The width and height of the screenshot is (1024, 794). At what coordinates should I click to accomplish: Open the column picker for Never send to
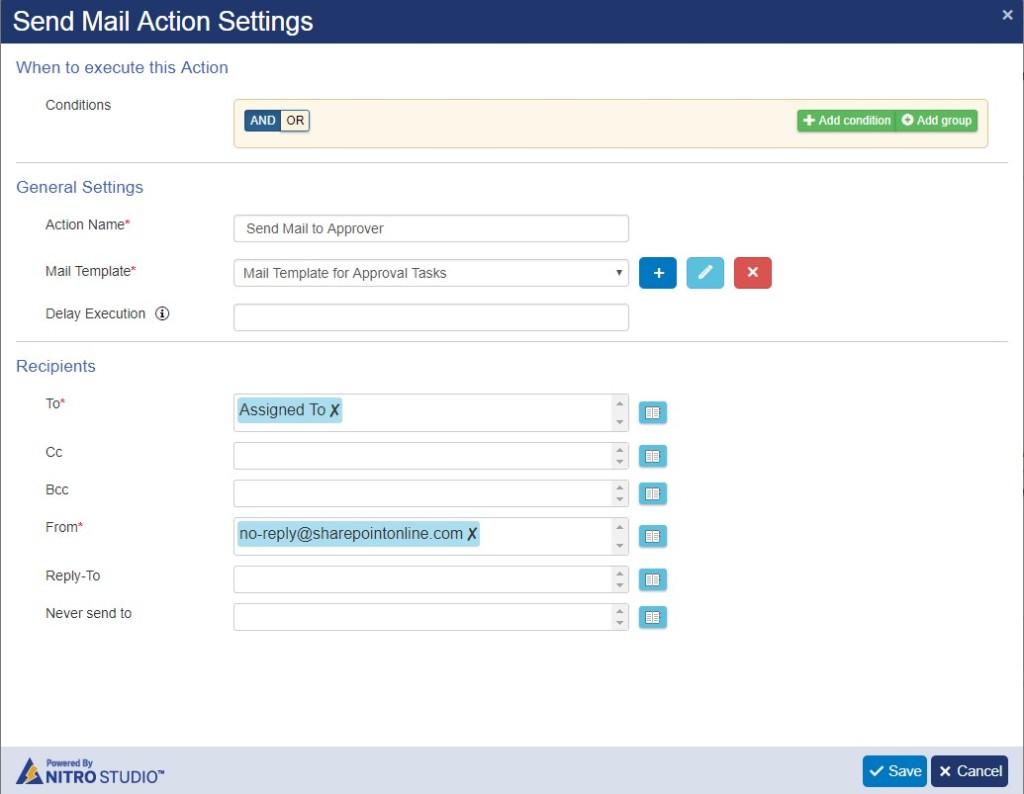click(652, 617)
